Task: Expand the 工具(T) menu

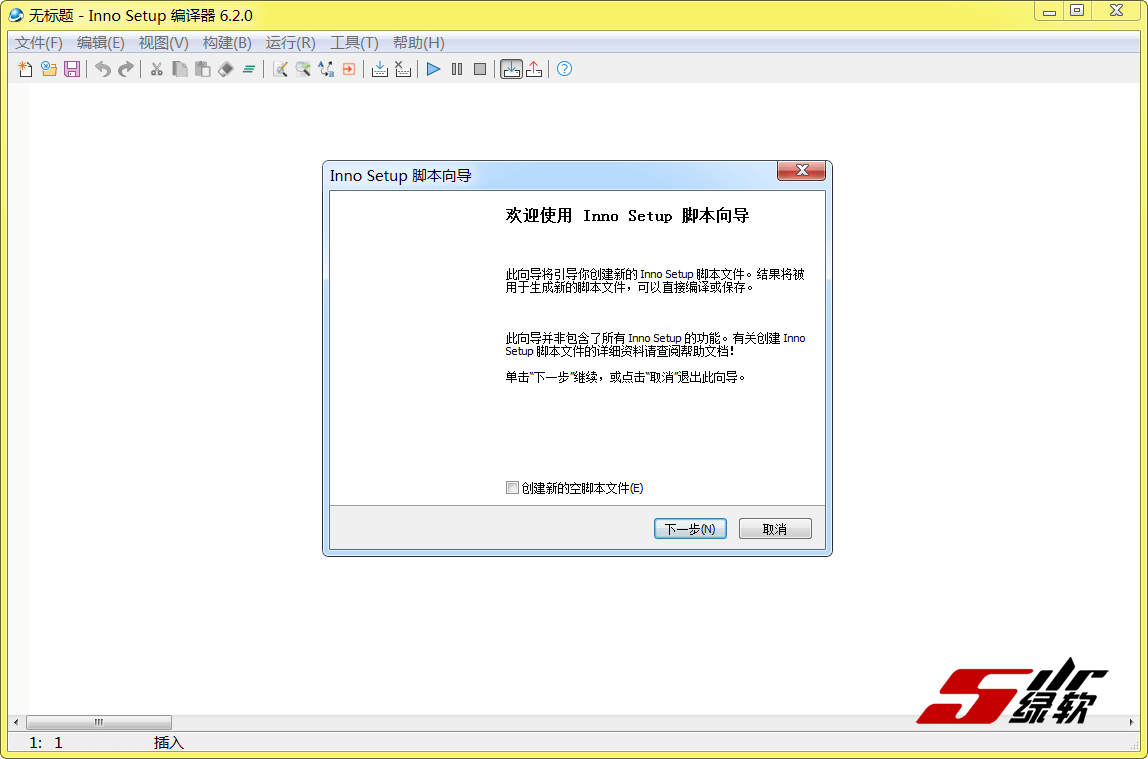Action: click(x=354, y=43)
